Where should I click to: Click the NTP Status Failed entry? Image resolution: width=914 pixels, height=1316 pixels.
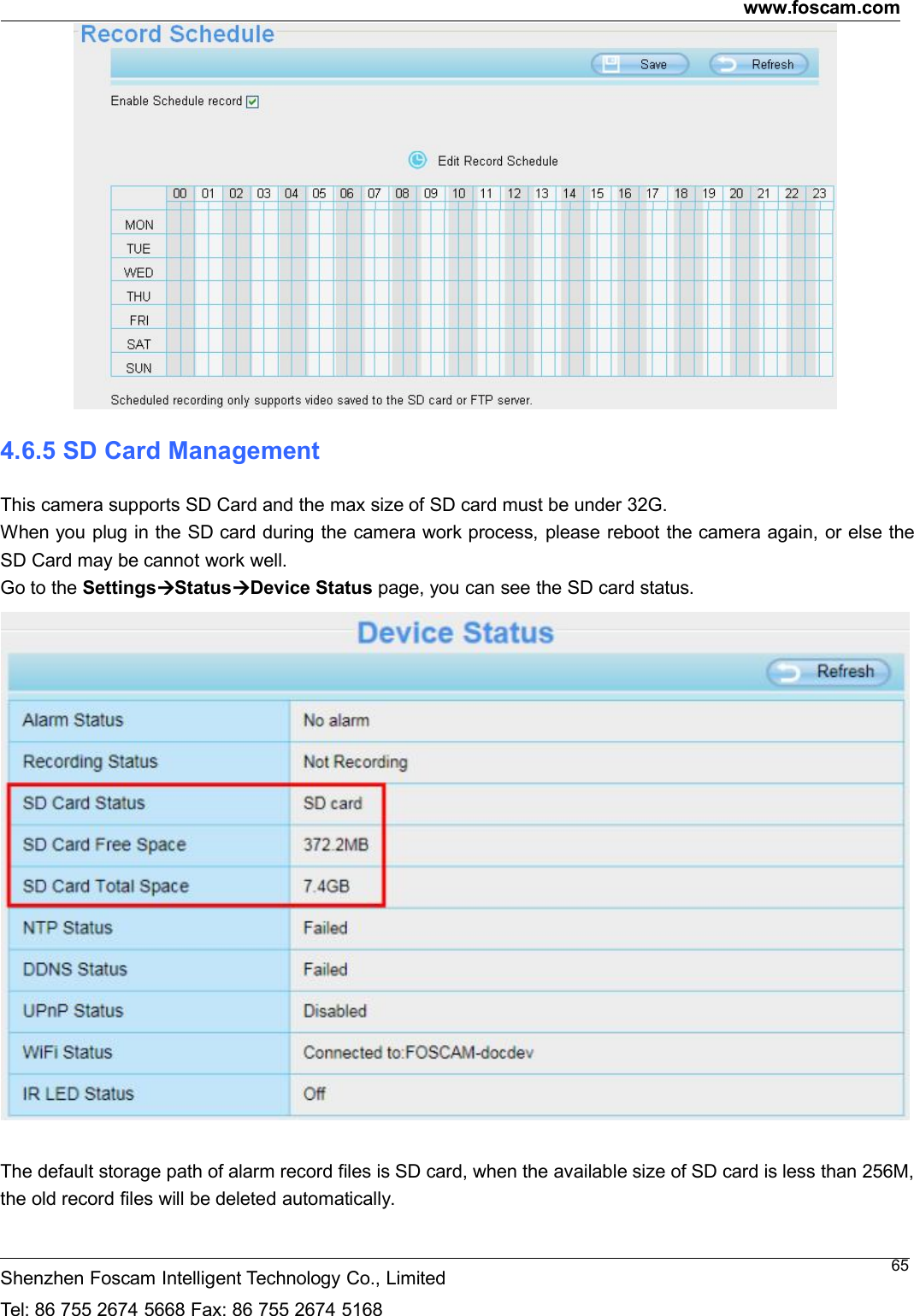coord(325,927)
